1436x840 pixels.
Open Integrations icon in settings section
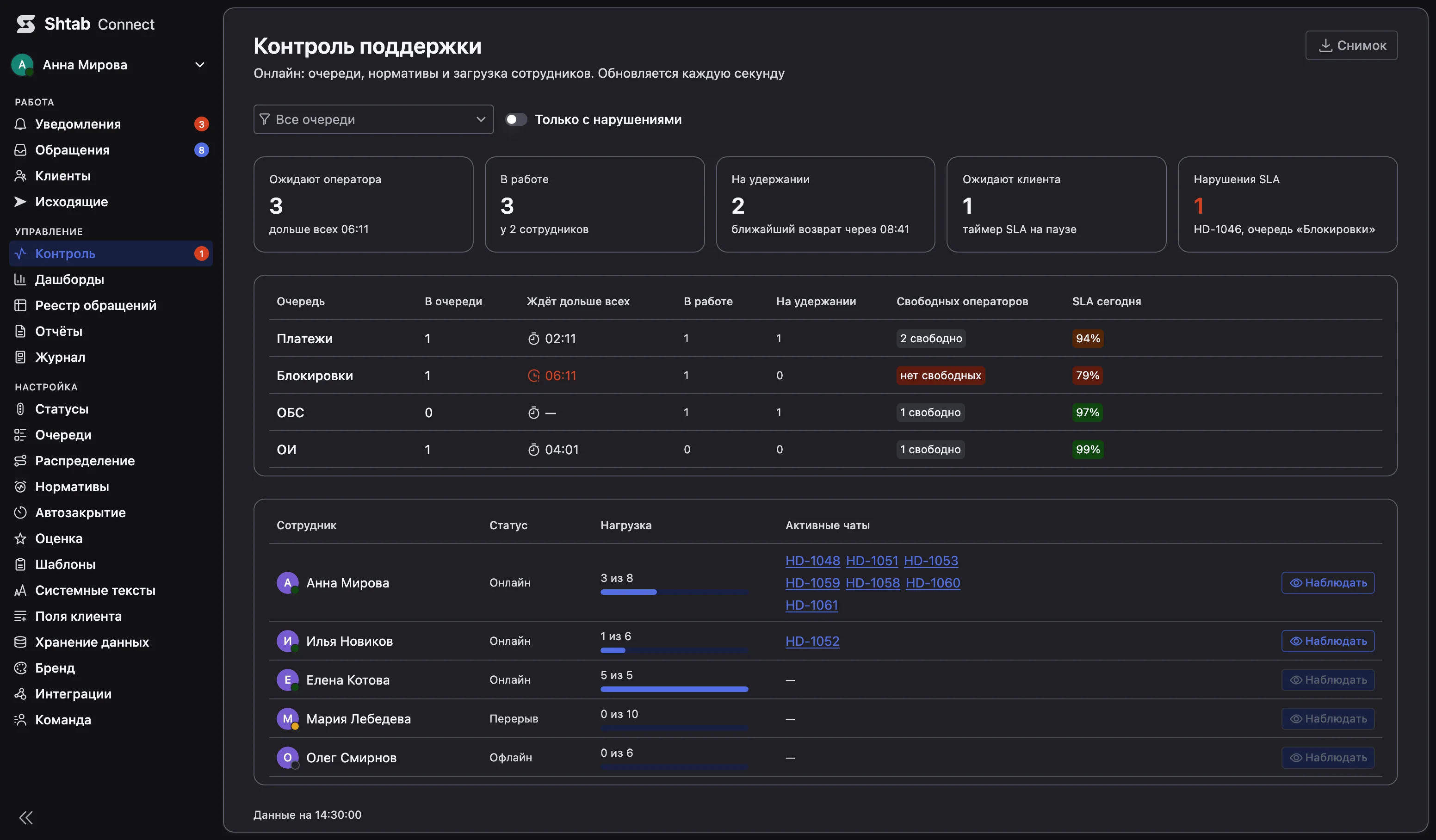point(20,693)
